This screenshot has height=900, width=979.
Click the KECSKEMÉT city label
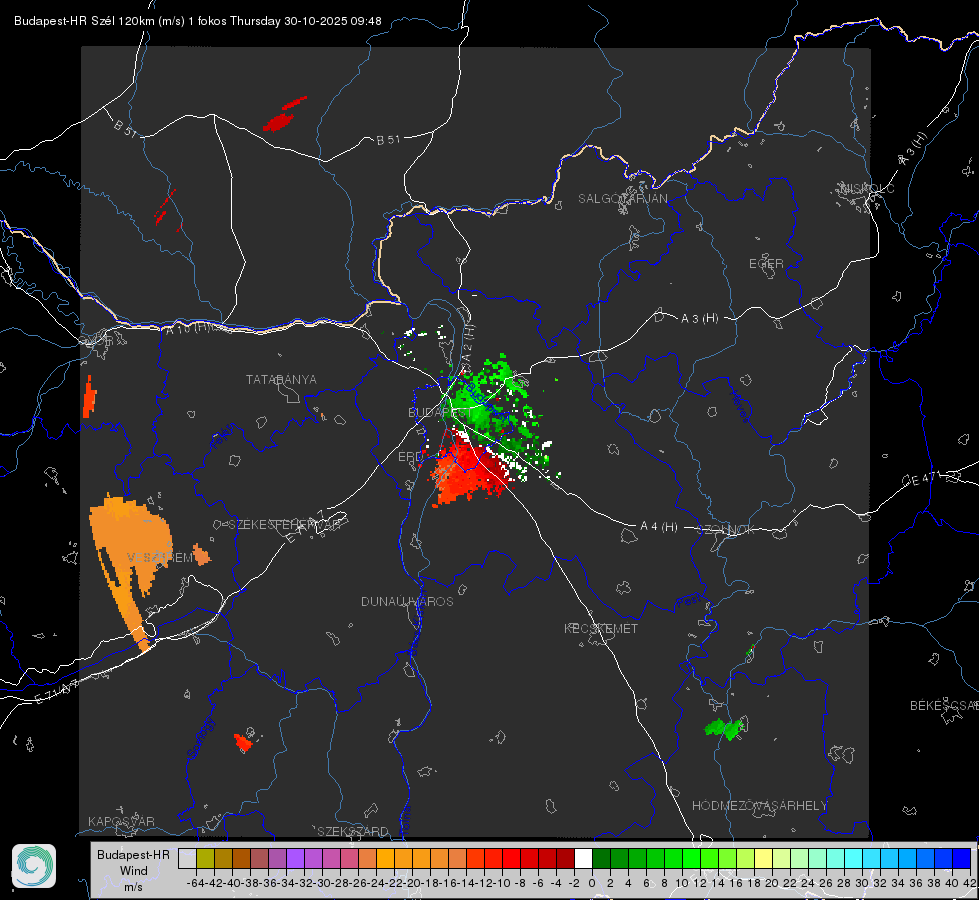(601, 629)
